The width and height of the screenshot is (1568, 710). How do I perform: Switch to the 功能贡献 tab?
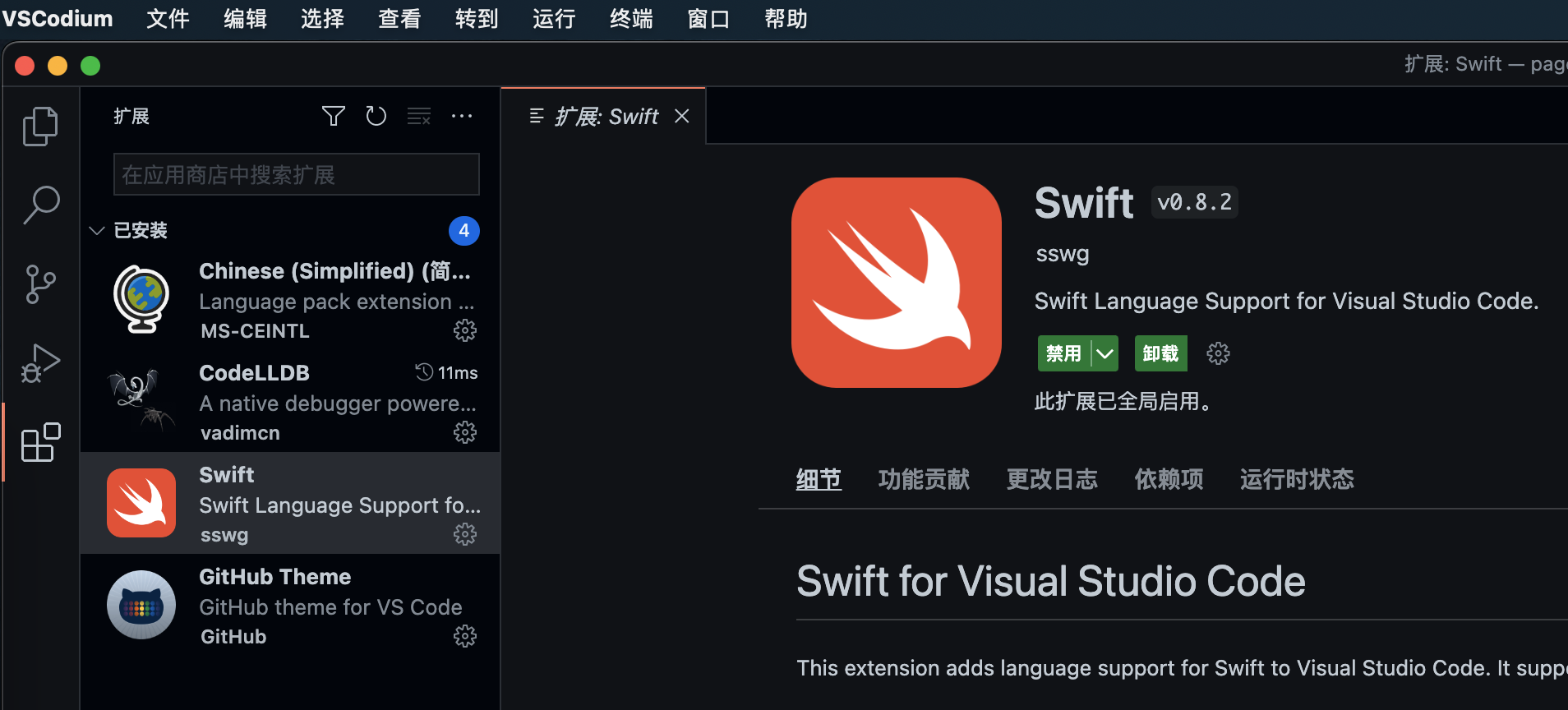[923, 479]
